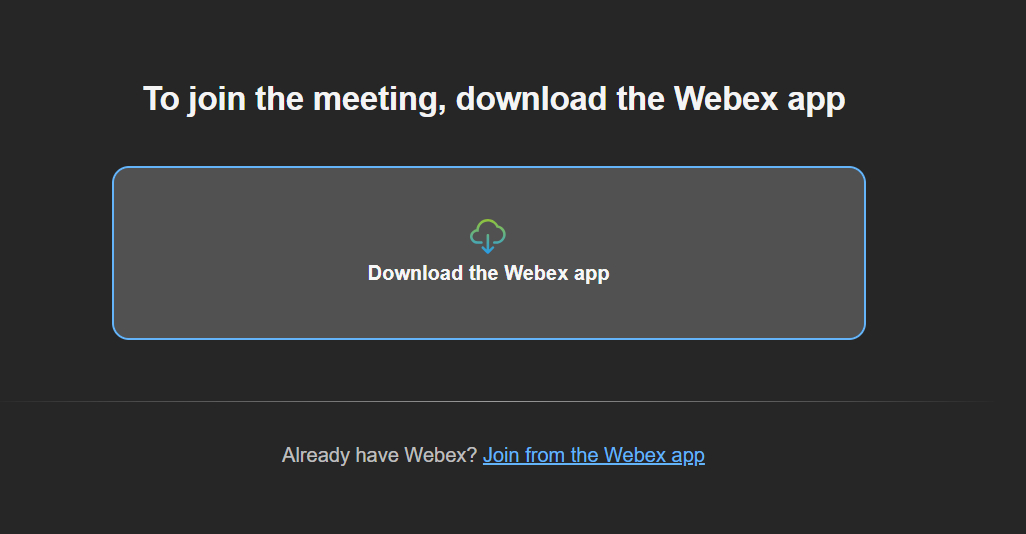The height and width of the screenshot is (534, 1026).
Task: Click the word "Already" below the divider
Action: pos(314,456)
